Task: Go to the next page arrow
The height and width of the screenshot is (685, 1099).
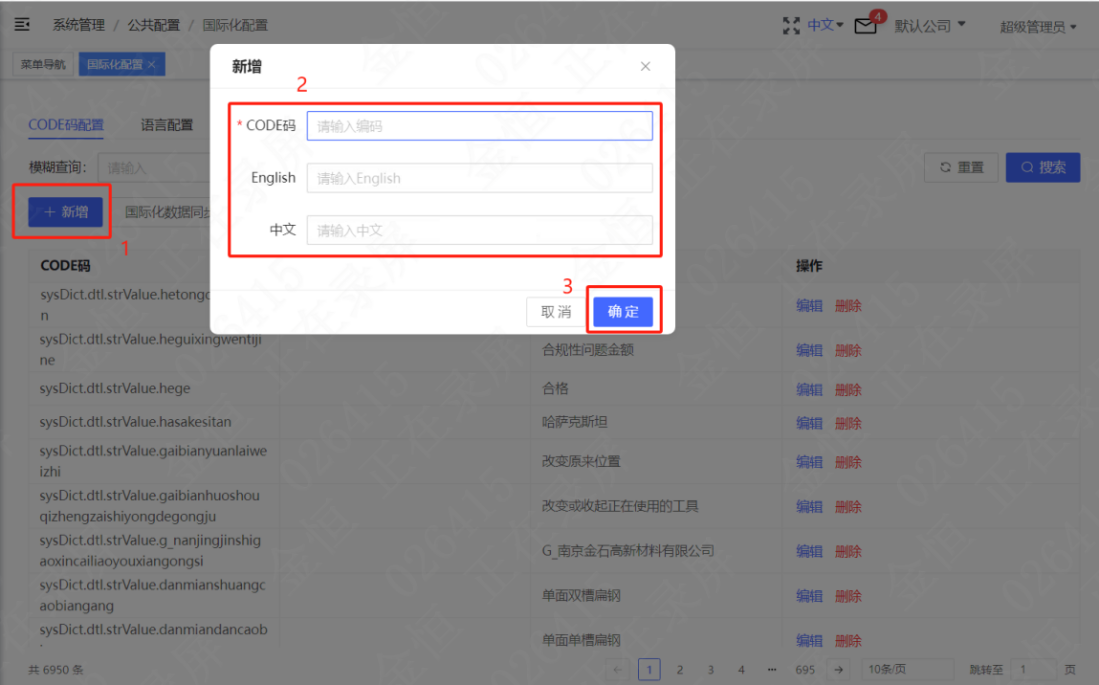Action: coord(838,670)
